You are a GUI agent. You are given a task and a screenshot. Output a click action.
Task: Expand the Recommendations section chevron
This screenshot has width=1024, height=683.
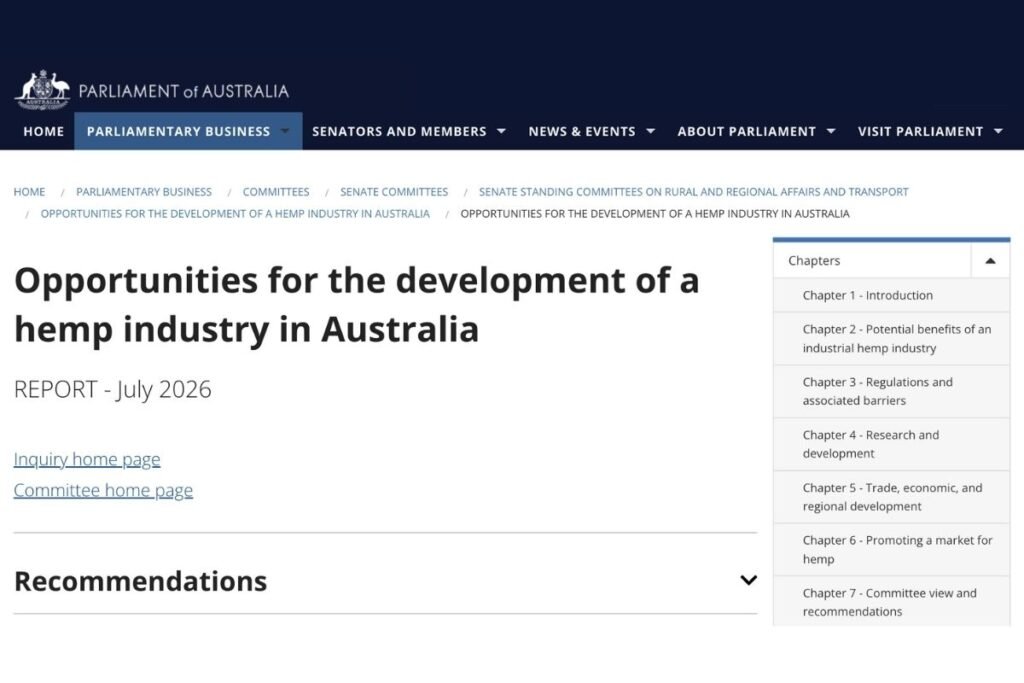point(748,580)
